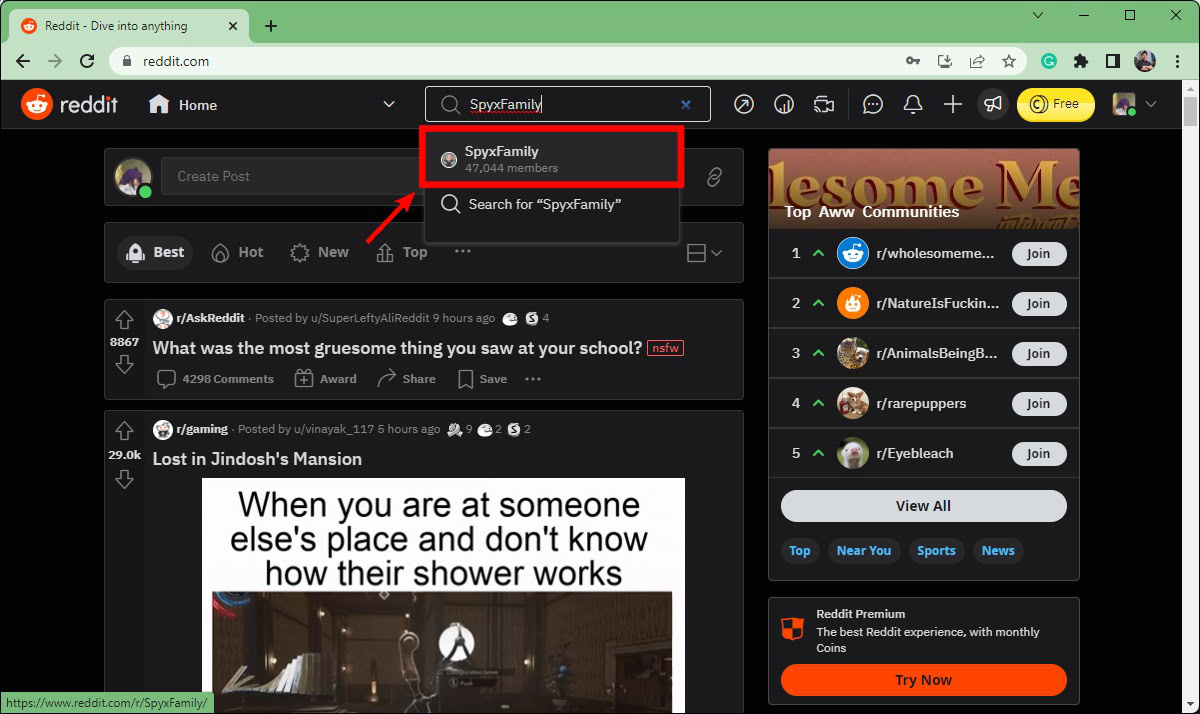
Task: Join r/rarepuppers community
Action: (1038, 404)
